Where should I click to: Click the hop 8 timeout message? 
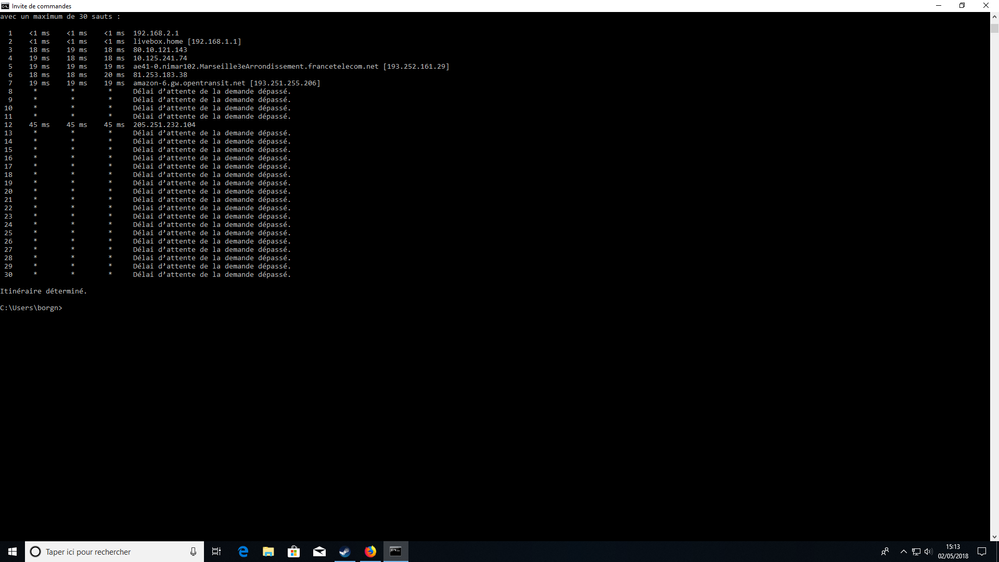212,91
